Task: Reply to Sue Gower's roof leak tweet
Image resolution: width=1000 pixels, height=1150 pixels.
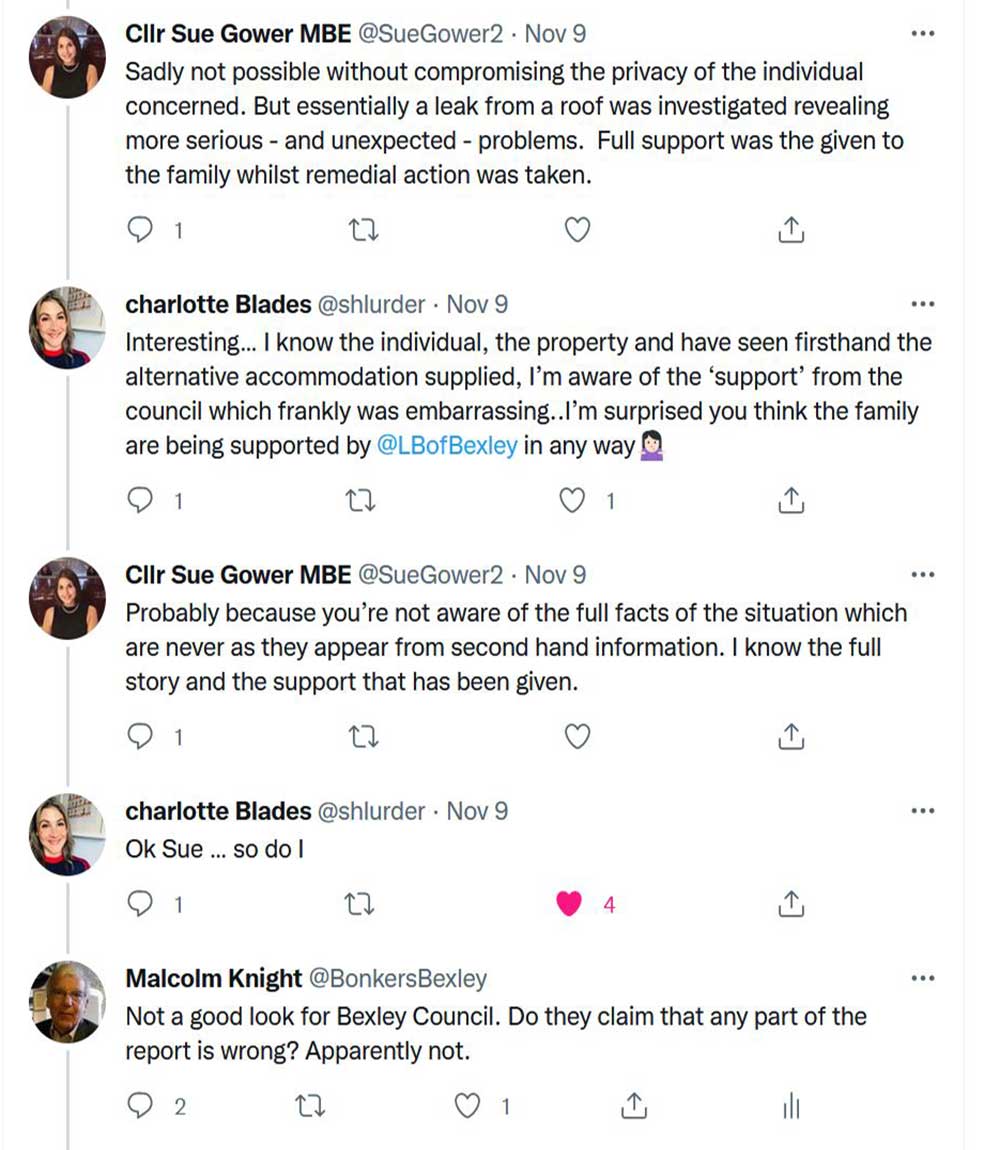Action: (141, 231)
